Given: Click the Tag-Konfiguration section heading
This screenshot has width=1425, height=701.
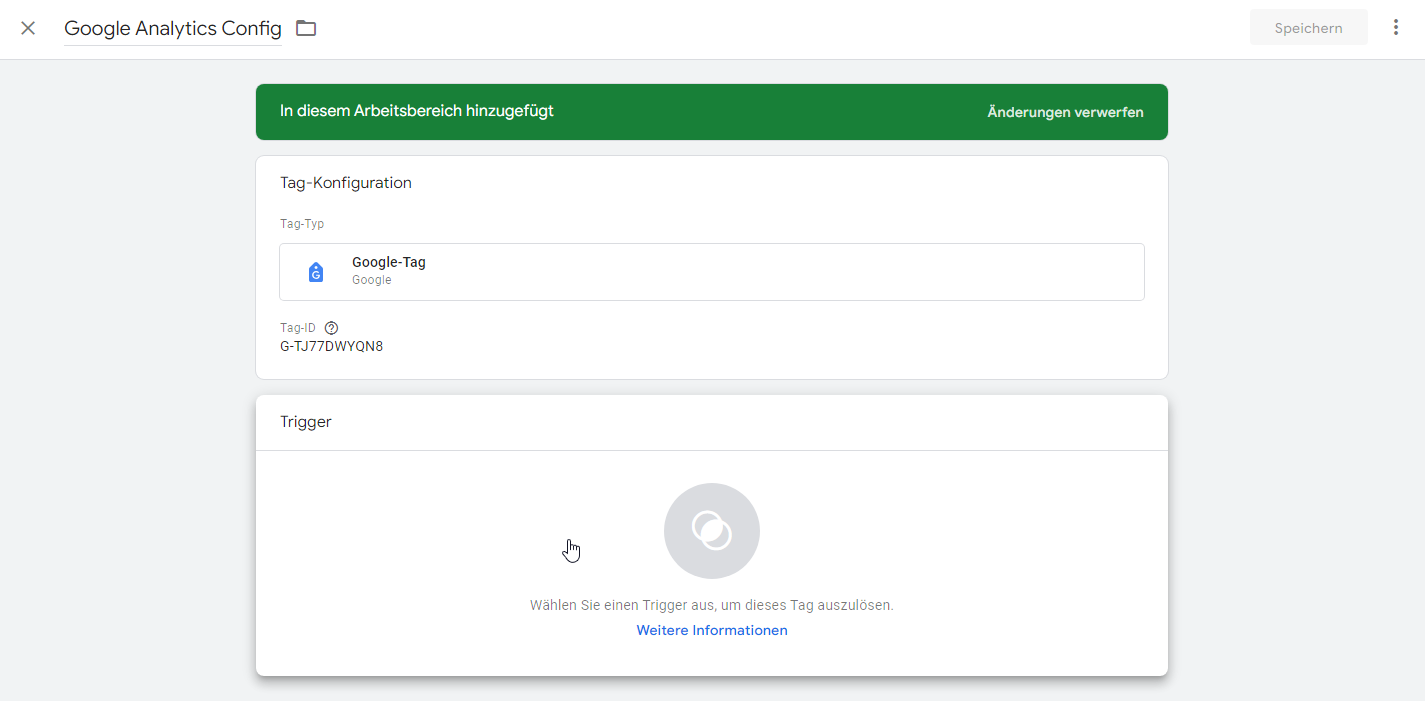Looking at the screenshot, I should [346, 183].
